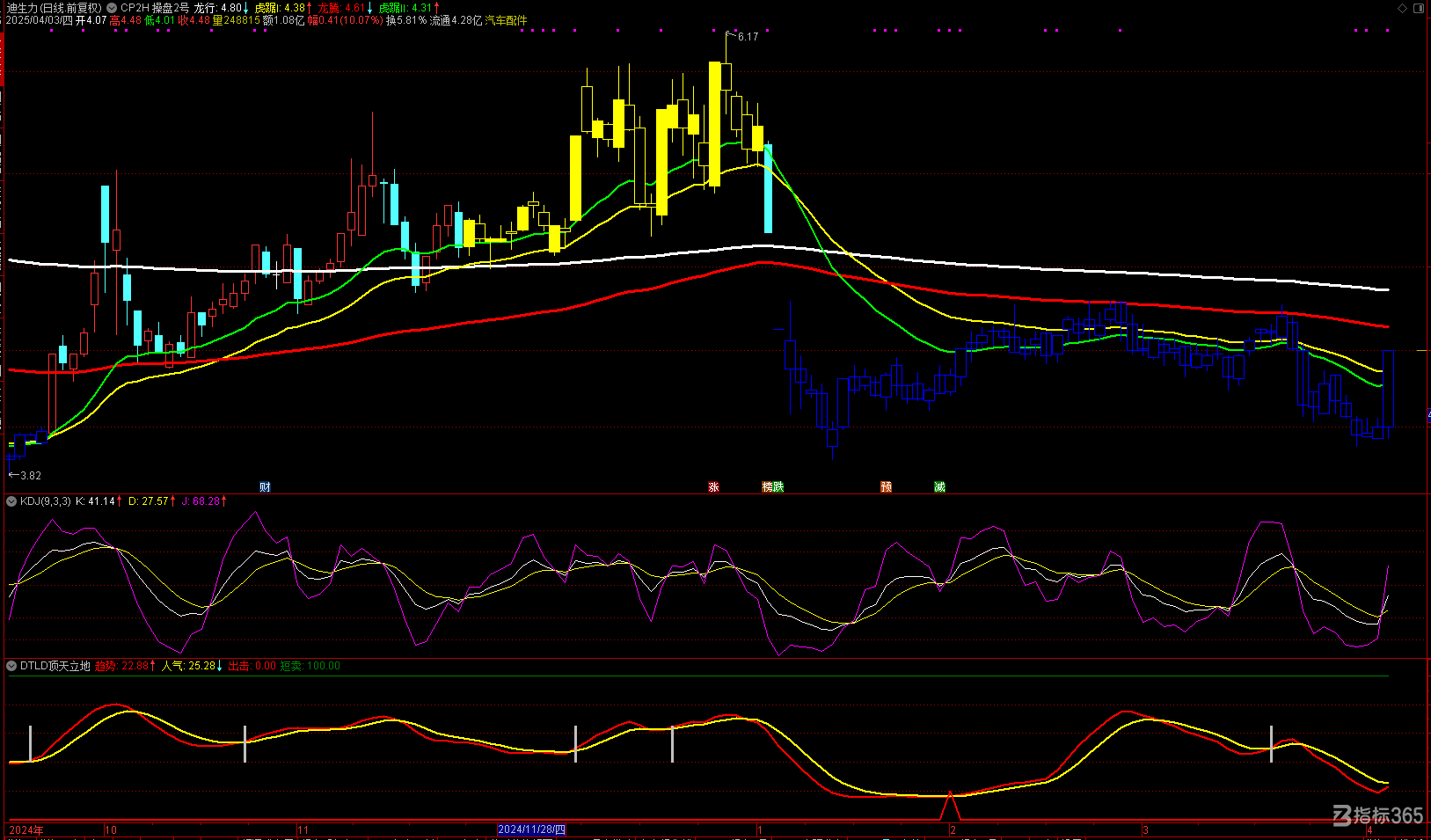This screenshot has height=840, width=1431.
Task: Click the 预 event marker icon
Action: (x=886, y=486)
